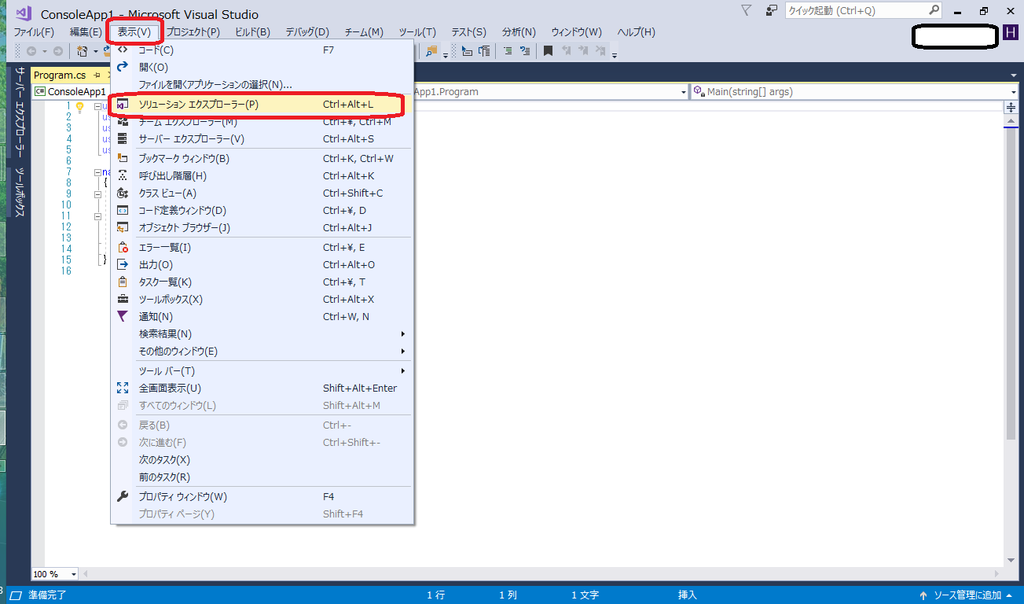
Task: Click the next bookmark toolbar icon
Action: 583,51
